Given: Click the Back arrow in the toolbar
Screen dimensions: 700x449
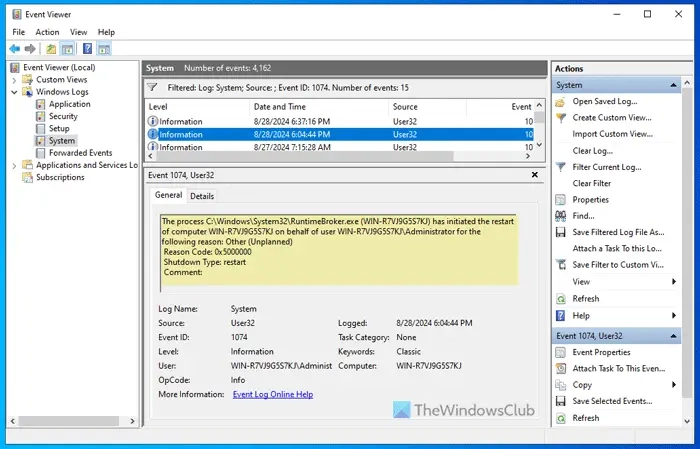Looking at the screenshot, I should click(15, 48).
